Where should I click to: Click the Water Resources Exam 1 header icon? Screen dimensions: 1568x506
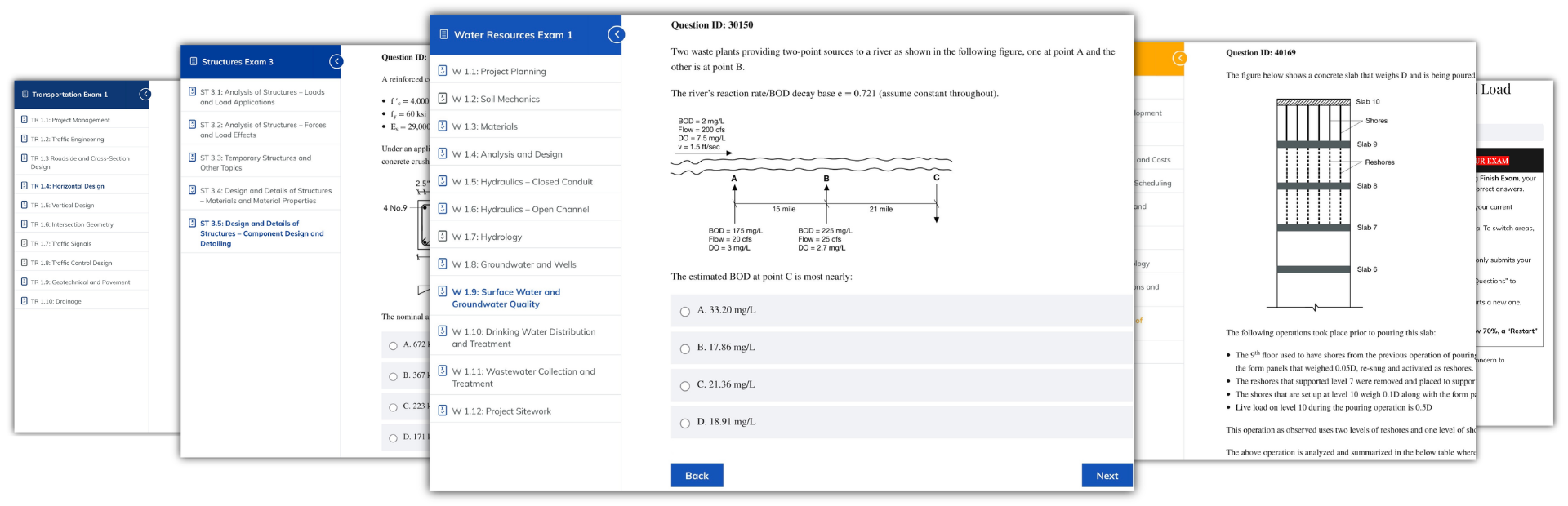(x=444, y=34)
